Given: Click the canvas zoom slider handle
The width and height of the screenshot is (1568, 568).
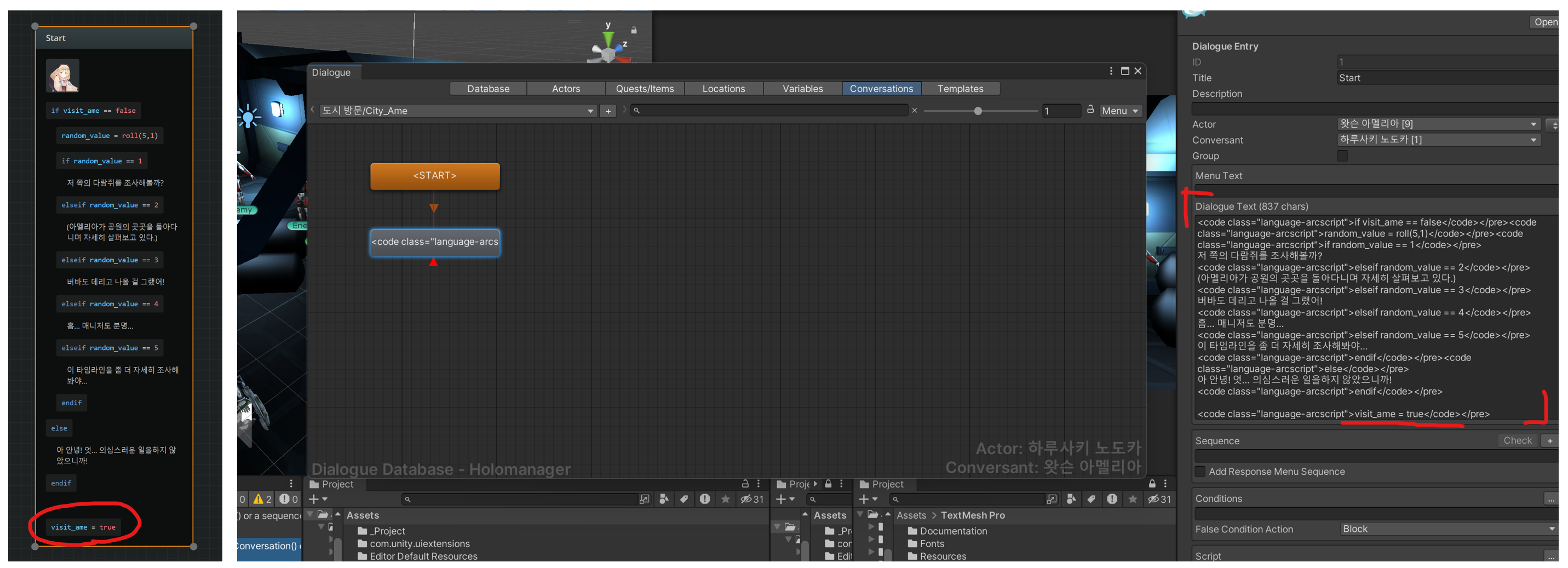Looking at the screenshot, I should (978, 111).
